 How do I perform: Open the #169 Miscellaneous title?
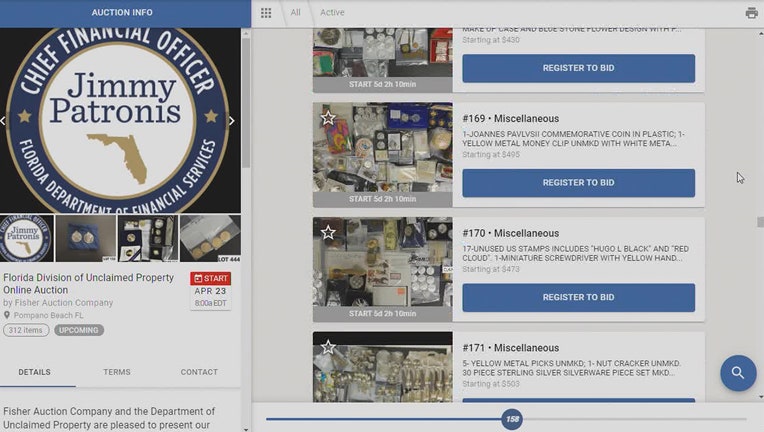point(511,118)
